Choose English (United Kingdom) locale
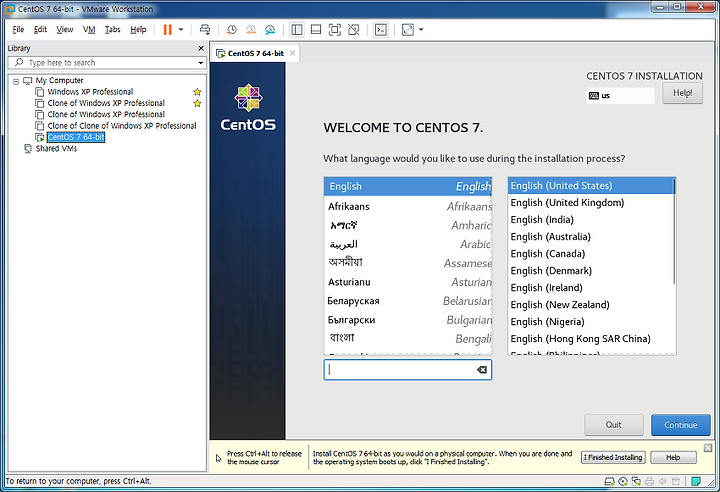The image size is (720, 492). coord(591,203)
